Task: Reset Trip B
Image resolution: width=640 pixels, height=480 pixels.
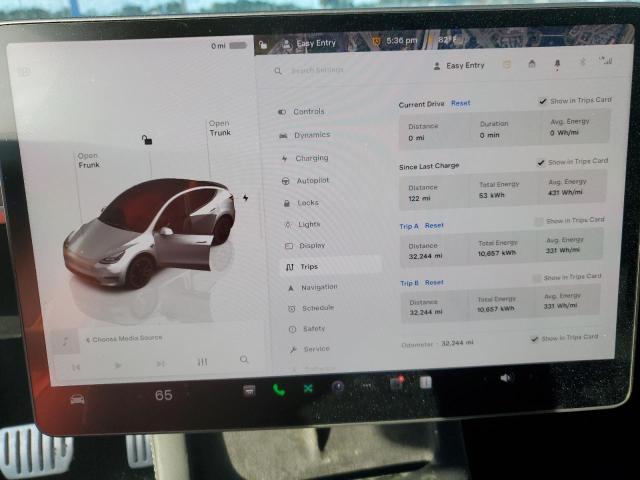Action: [x=434, y=282]
